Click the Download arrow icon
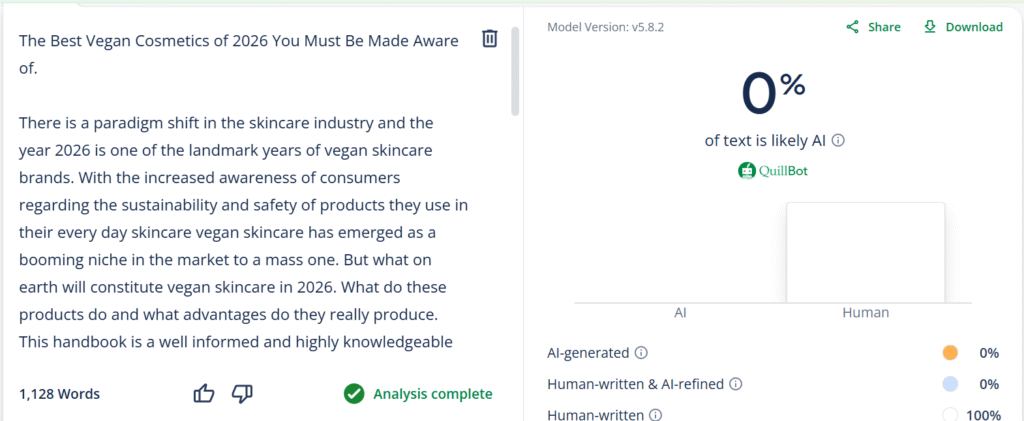This screenshot has height=421, width=1024. (x=930, y=27)
